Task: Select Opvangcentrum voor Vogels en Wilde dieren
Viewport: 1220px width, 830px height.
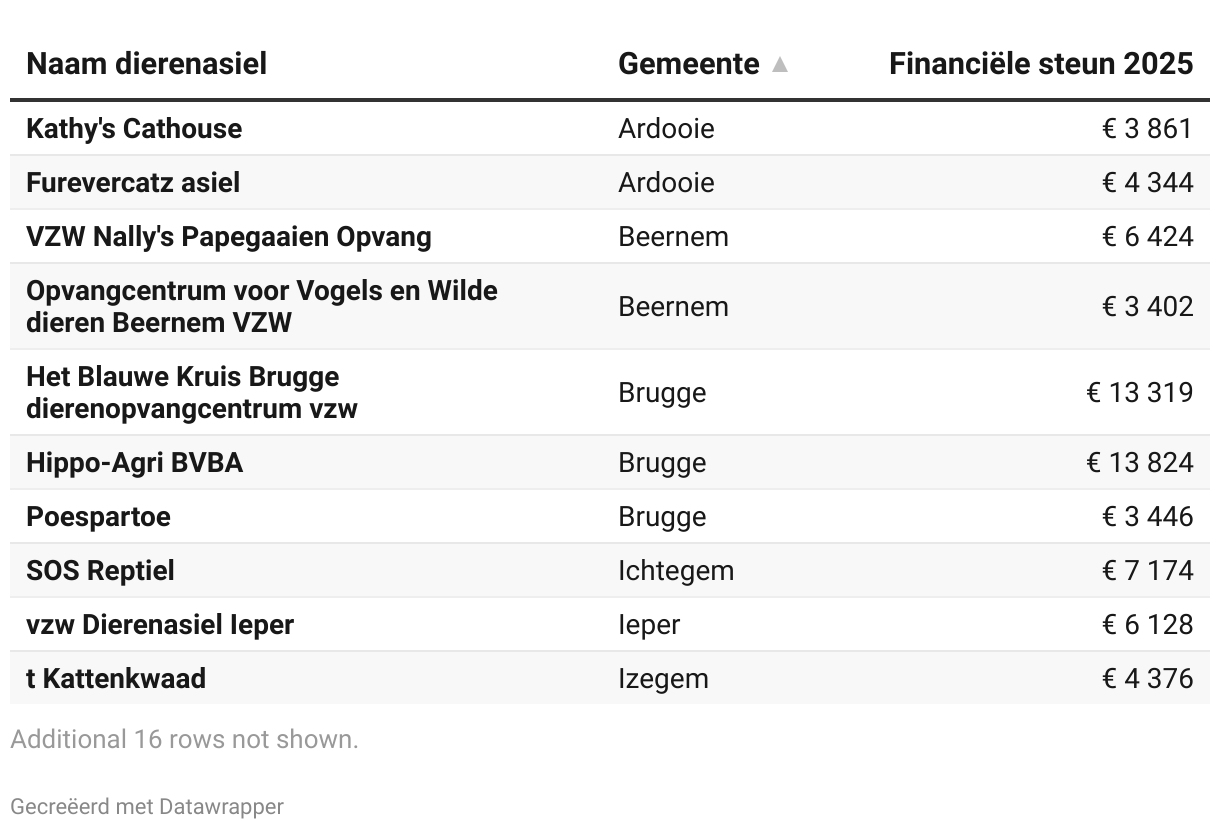Action: coord(261,306)
